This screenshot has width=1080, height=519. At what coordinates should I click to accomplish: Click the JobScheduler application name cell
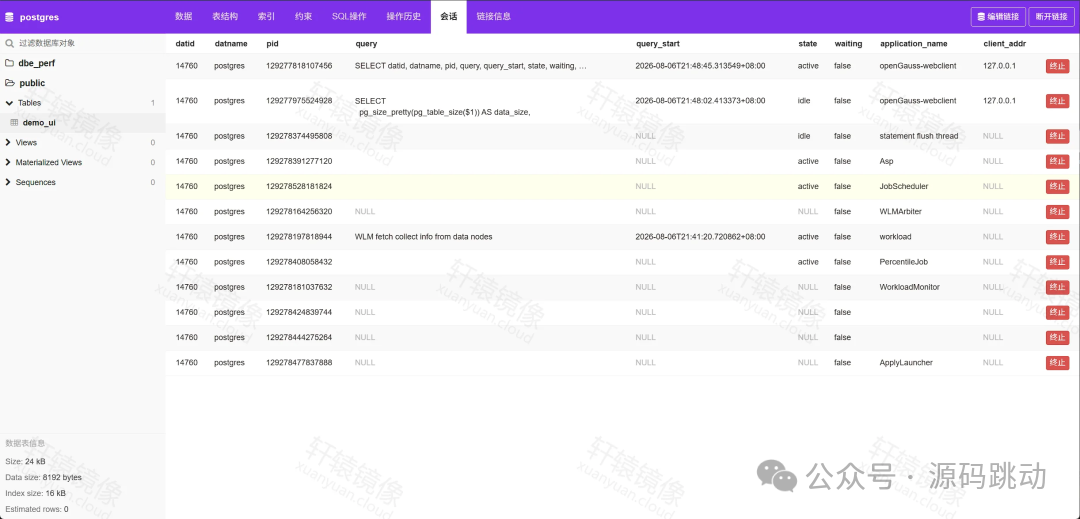point(904,187)
